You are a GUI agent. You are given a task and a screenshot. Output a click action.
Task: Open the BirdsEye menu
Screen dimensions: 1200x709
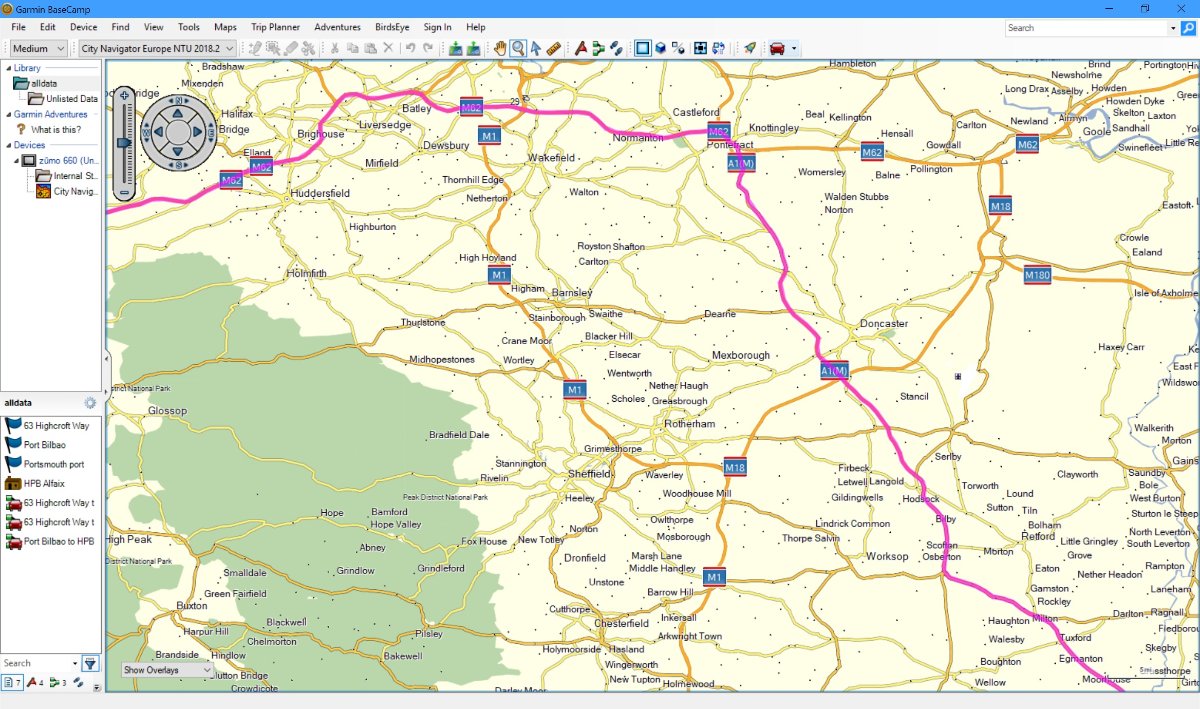(x=391, y=27)
